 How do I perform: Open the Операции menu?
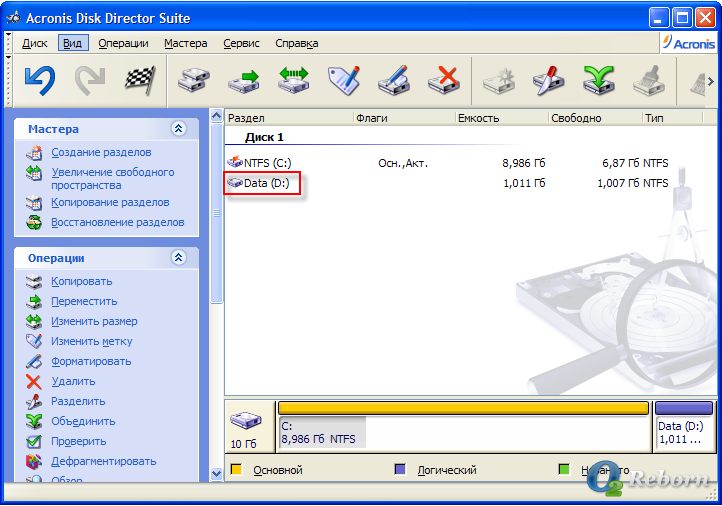[123, 43]
